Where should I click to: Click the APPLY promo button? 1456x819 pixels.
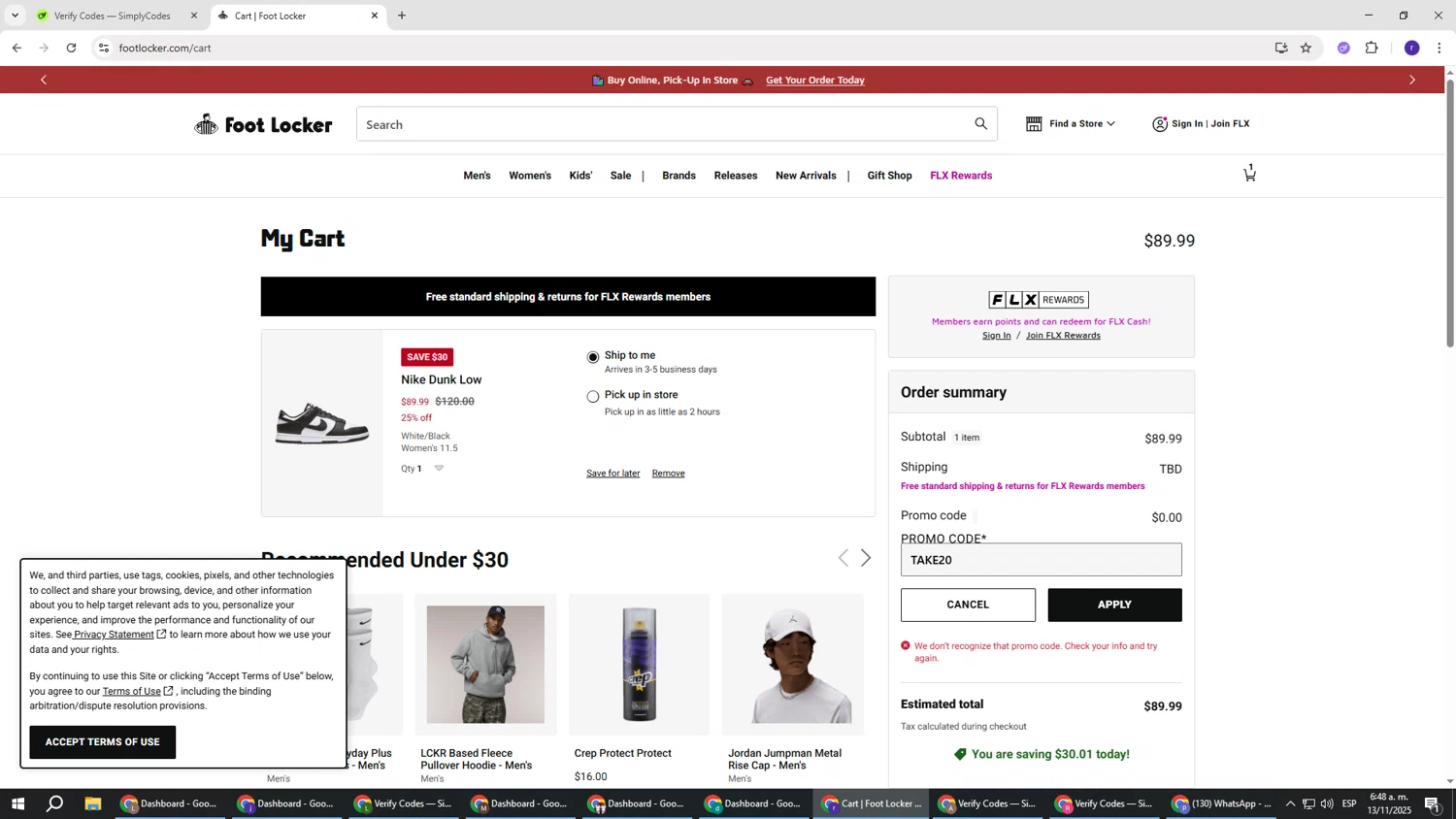(1114, 605)
